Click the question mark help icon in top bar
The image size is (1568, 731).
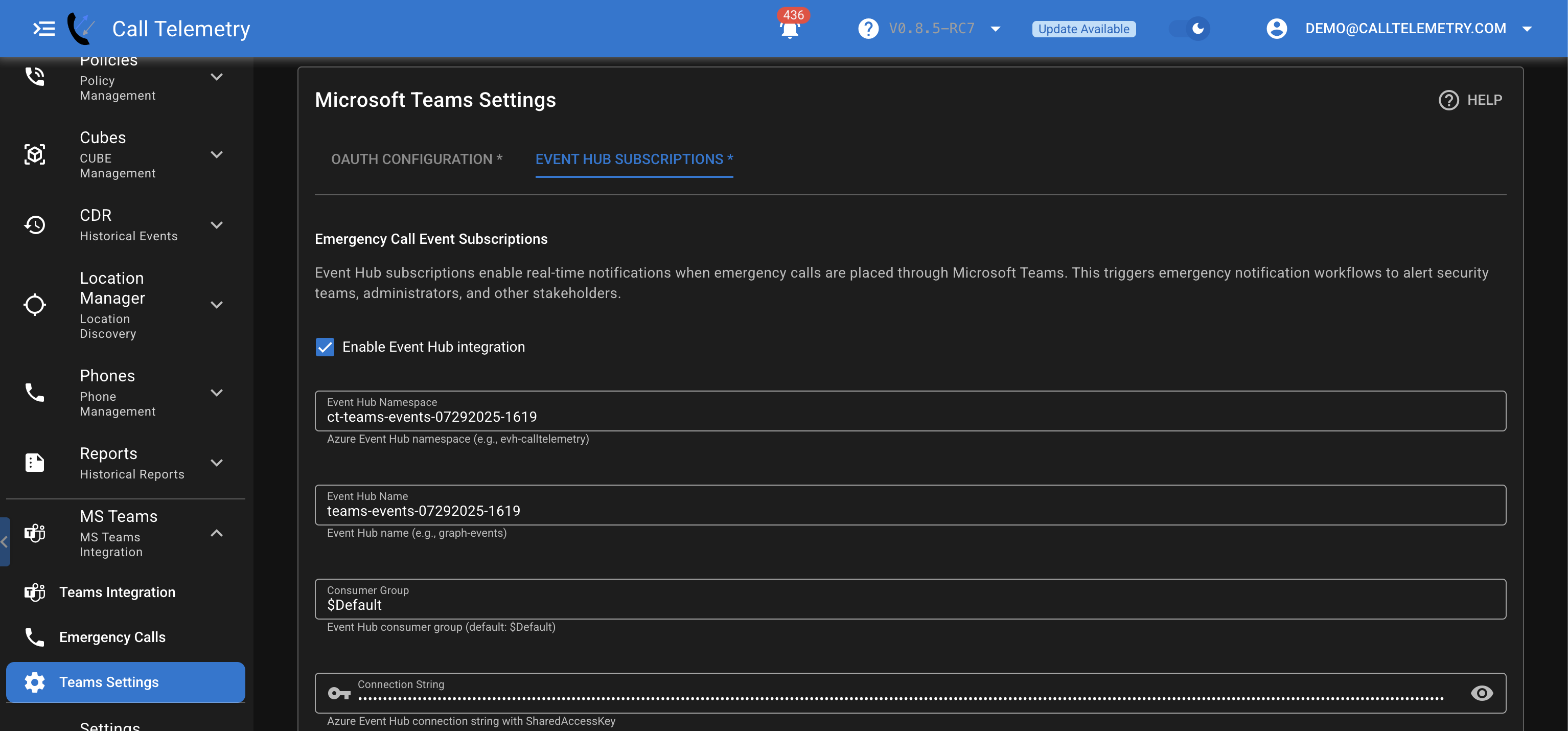click(868, 29)
